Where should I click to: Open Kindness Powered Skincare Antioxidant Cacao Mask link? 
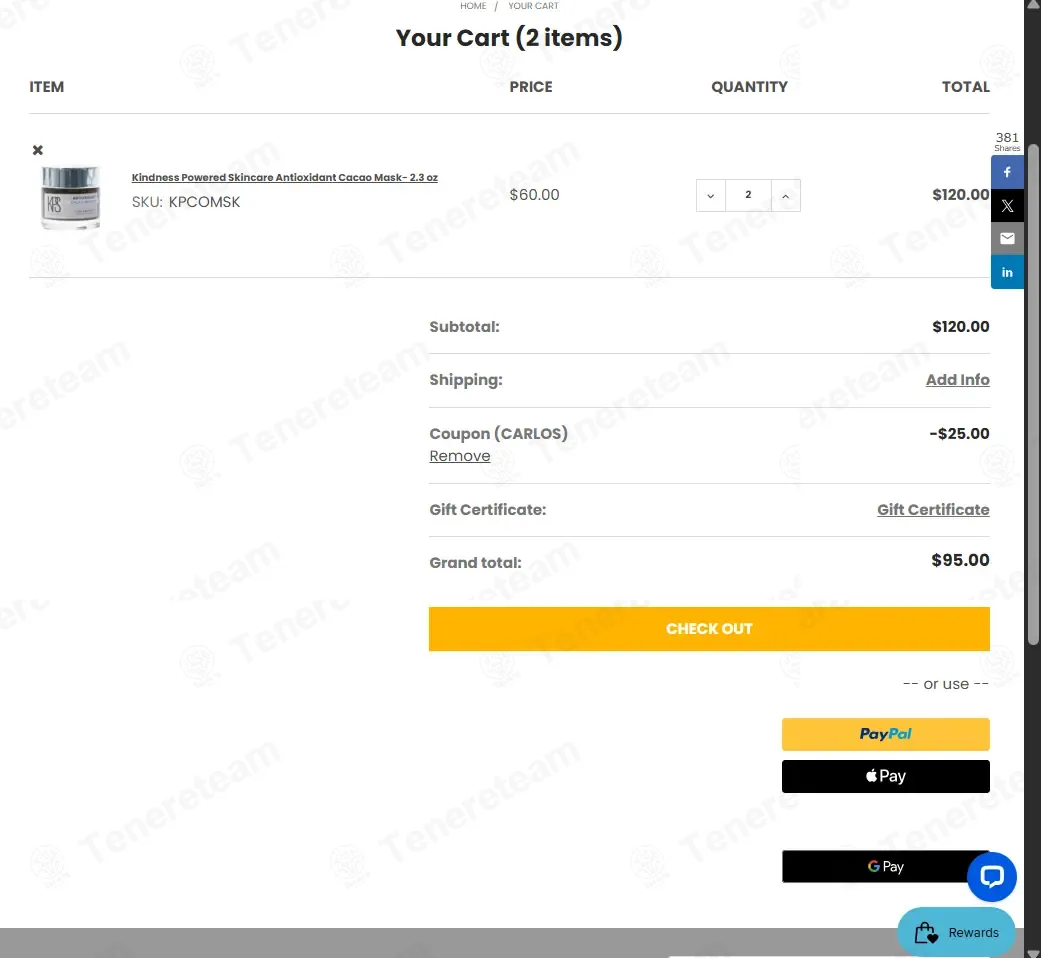(x=284, y=177)
